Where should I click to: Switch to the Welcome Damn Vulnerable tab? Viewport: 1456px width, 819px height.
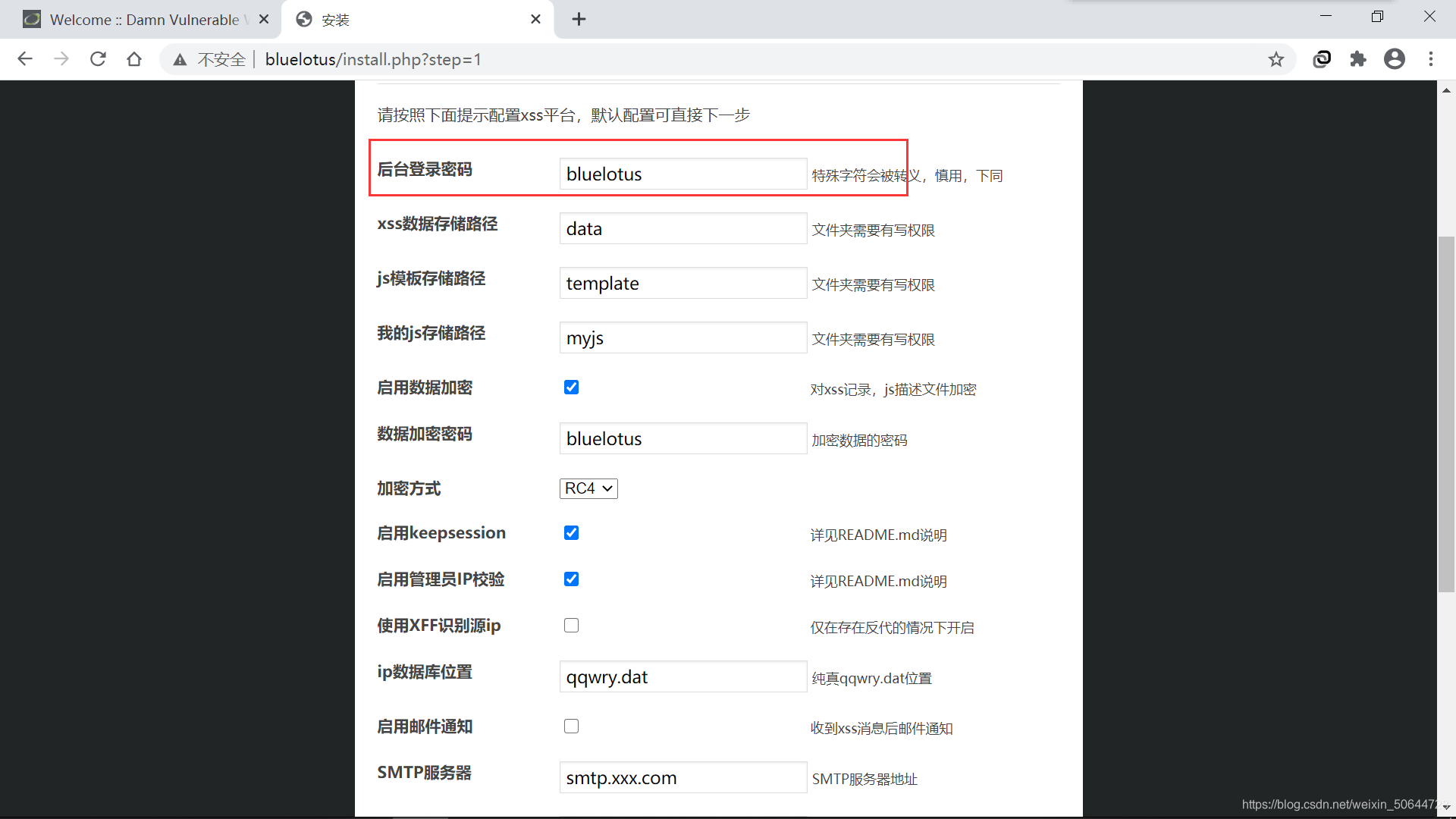click(x=144, y=20)
